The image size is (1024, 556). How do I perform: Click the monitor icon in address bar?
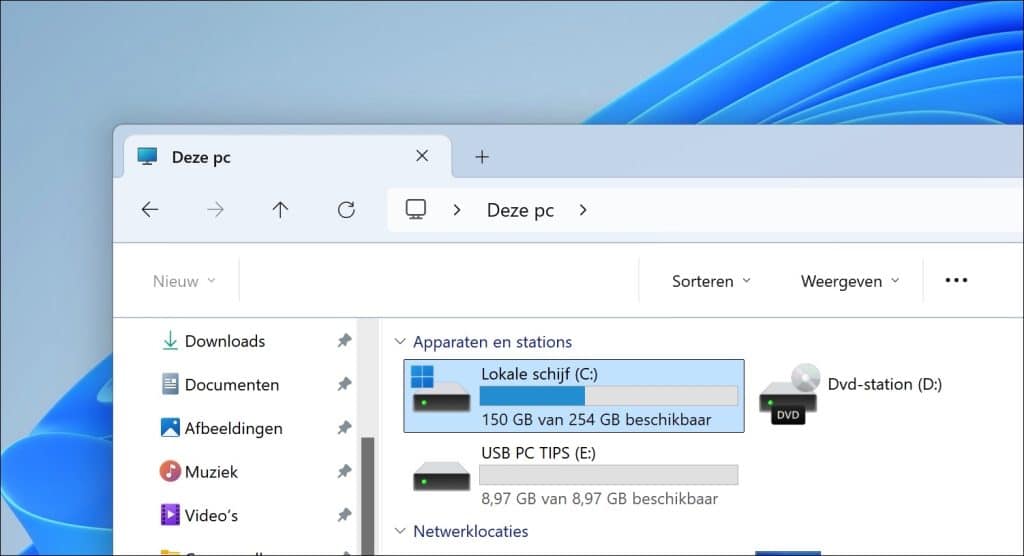click(415, 210)
